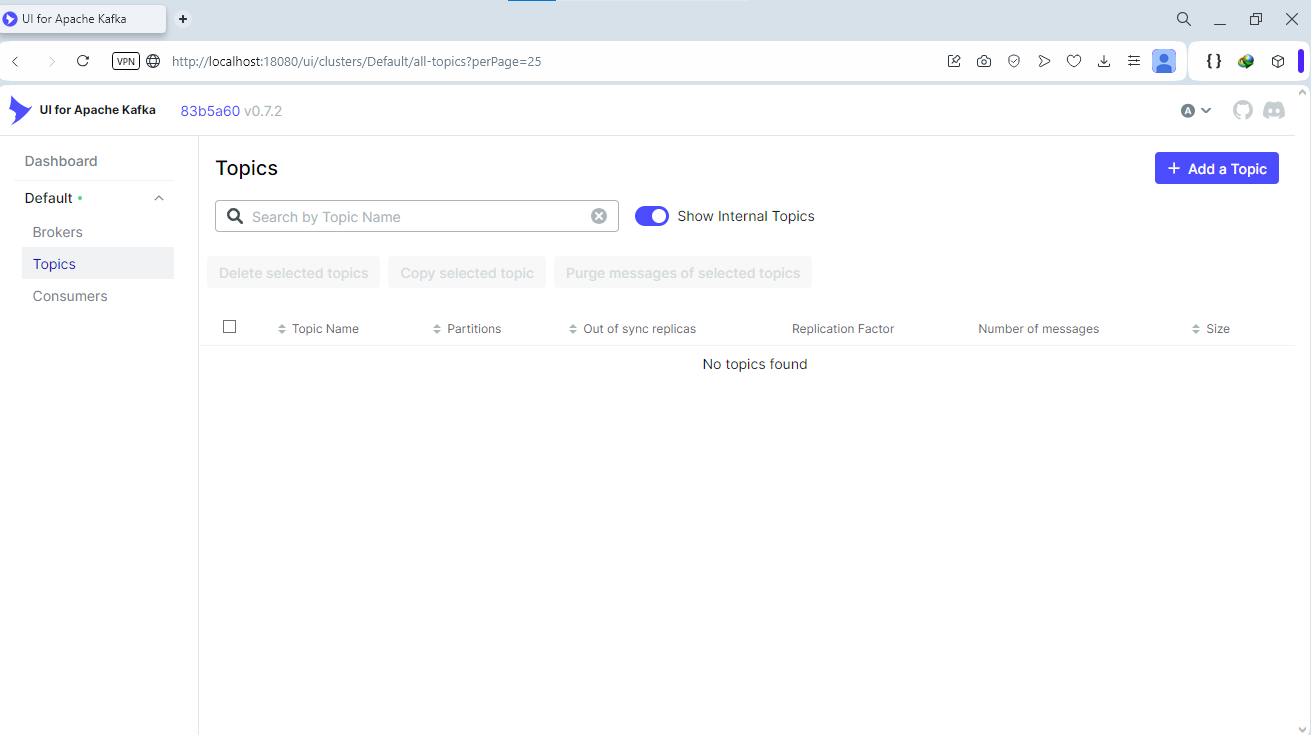Sort table by Partitions column
The width and height of the screenshot is (1311, 735).
pos(467,329)
